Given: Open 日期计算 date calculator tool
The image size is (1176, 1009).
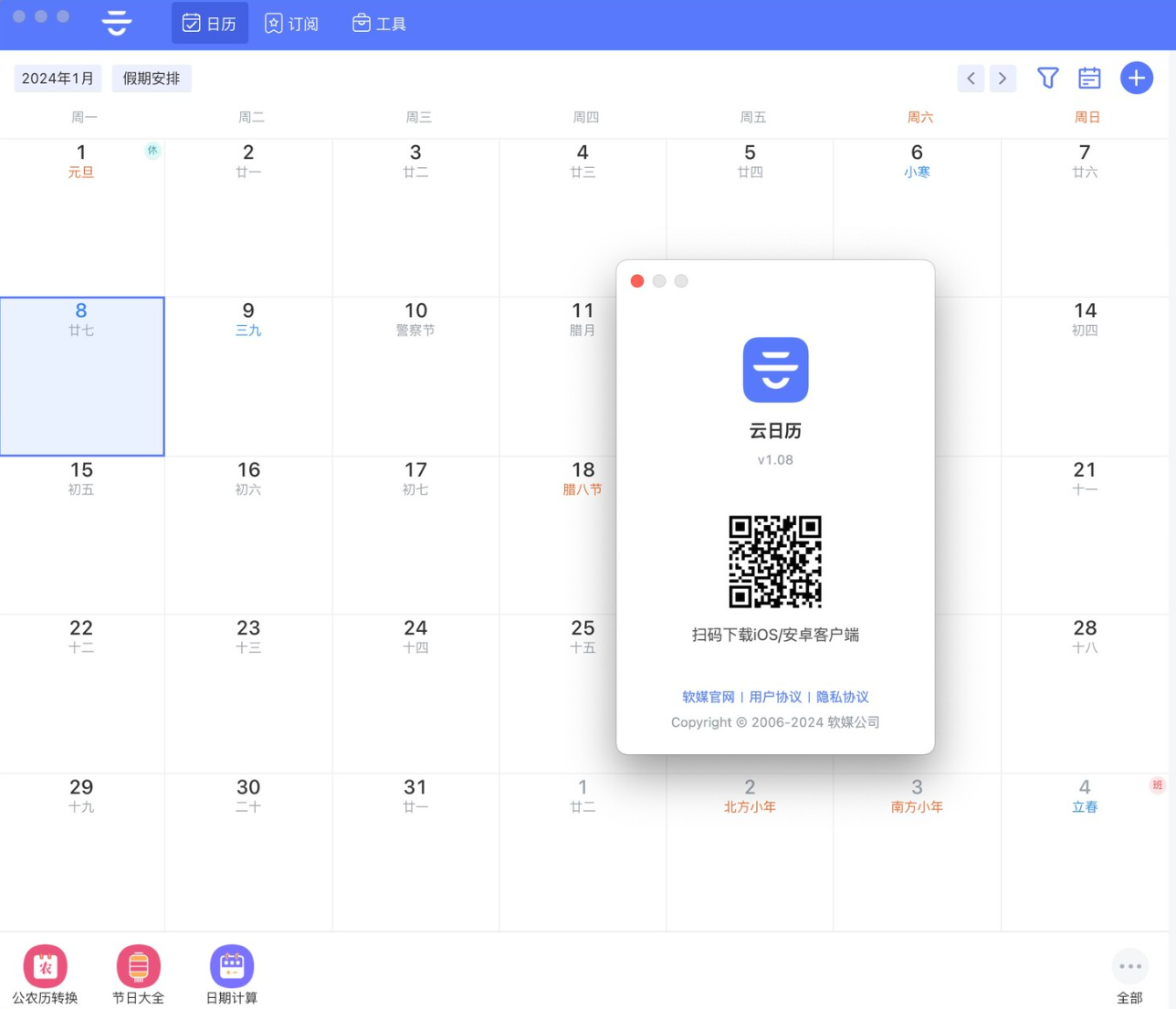Looking at the screenshot, I should click(232, 974).
